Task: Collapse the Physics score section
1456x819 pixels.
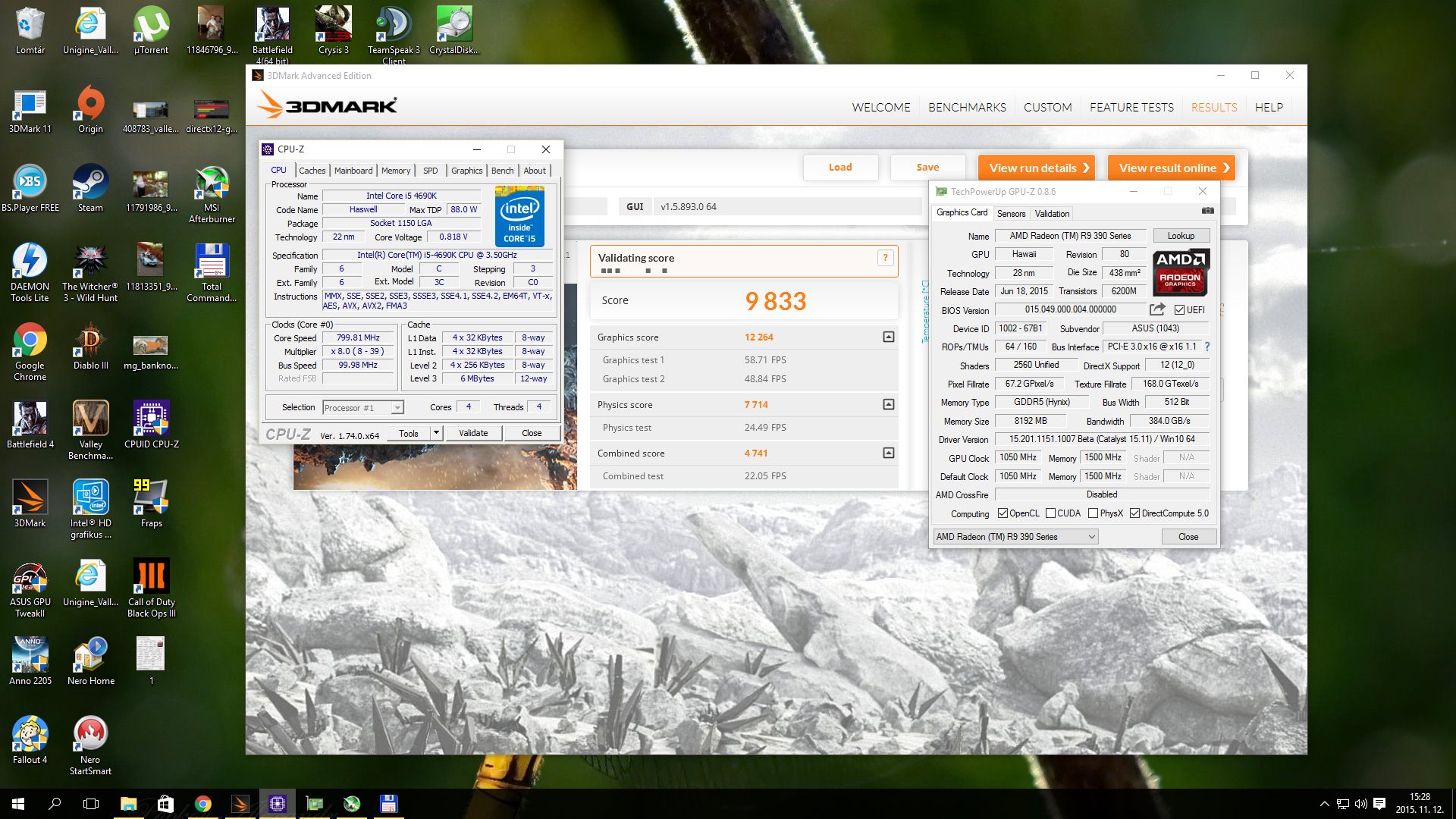Action: click(x=888, y=404)
